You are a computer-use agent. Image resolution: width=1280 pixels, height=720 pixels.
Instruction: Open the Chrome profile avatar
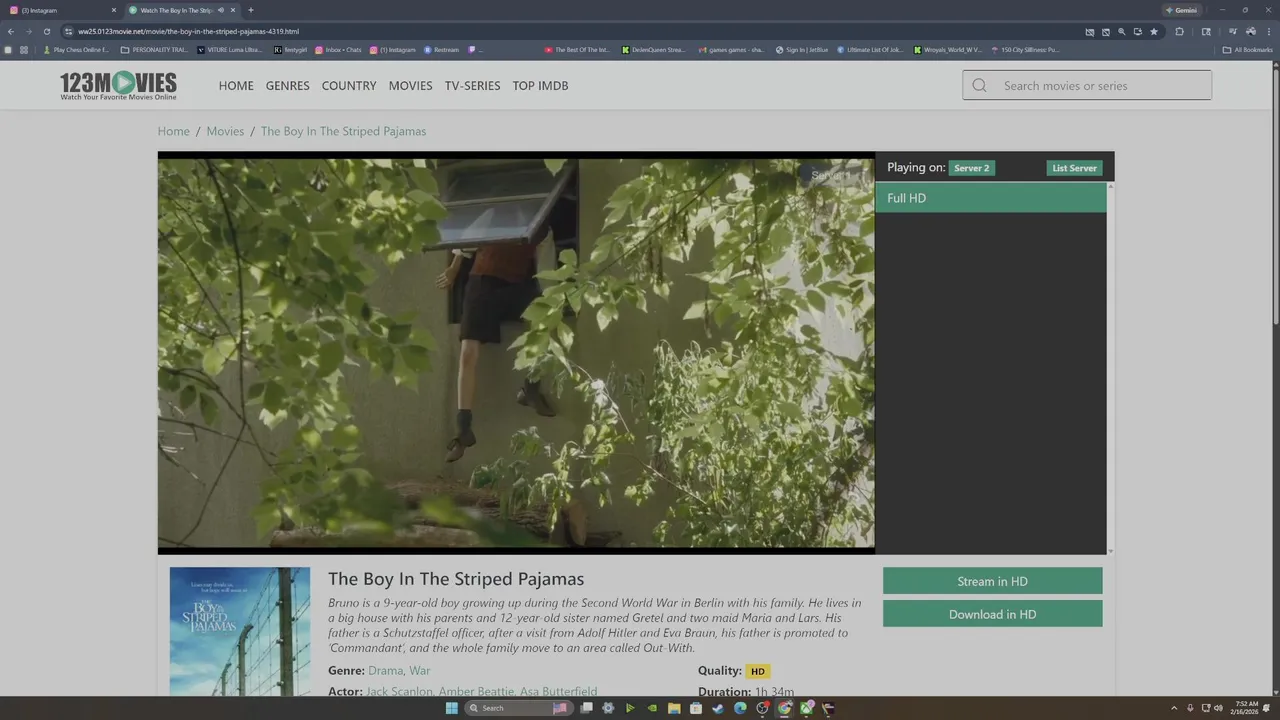point(1251,31)
